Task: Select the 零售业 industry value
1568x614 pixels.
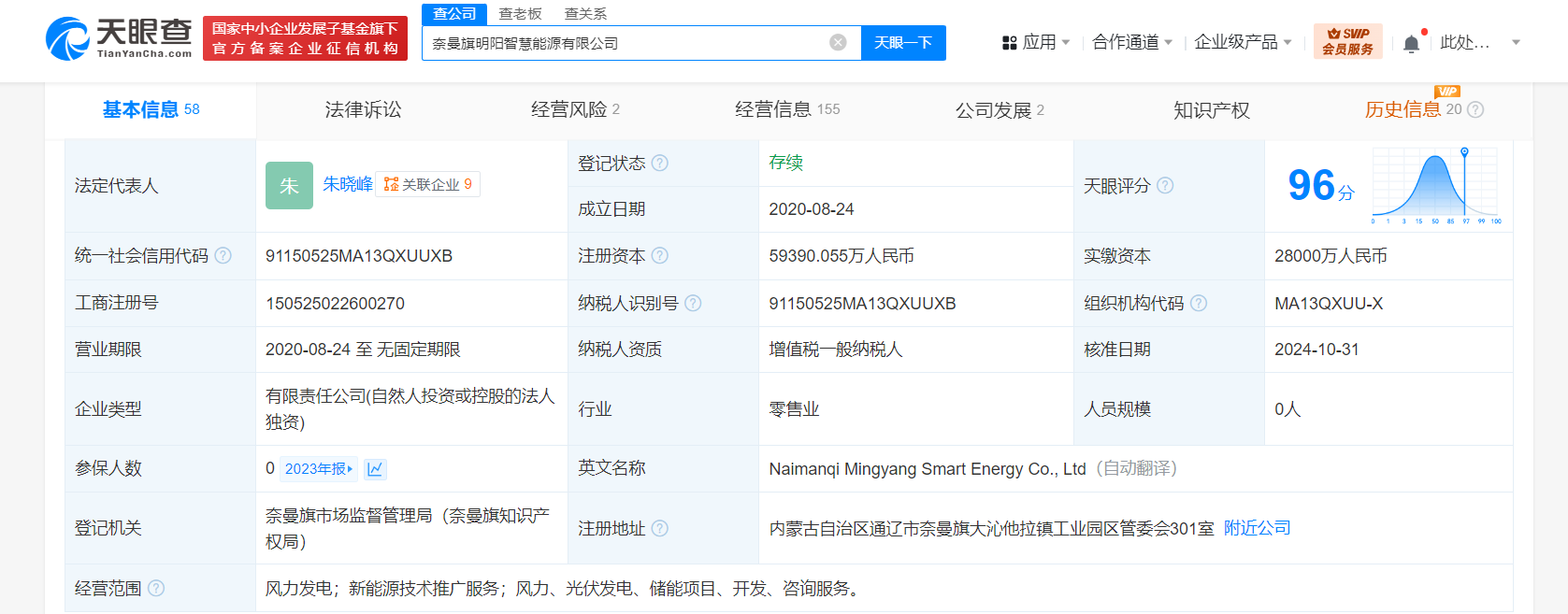Action: (794, 409)
